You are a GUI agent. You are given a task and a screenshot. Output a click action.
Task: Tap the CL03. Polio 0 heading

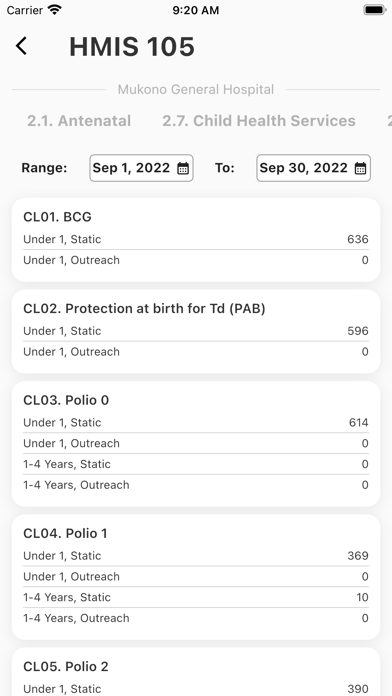point(66,400)
